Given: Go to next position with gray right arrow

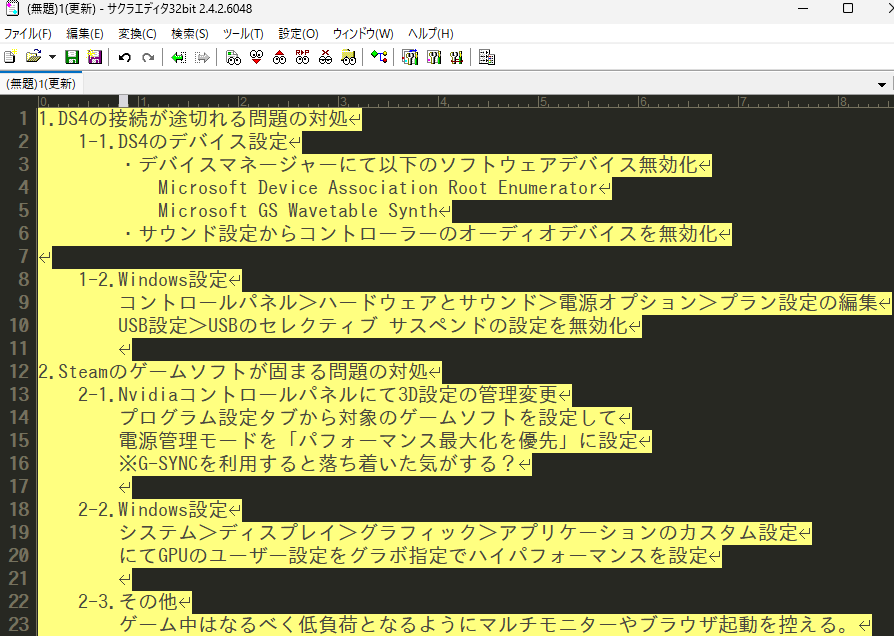Looking at the screenshot, I should (202, 57).
